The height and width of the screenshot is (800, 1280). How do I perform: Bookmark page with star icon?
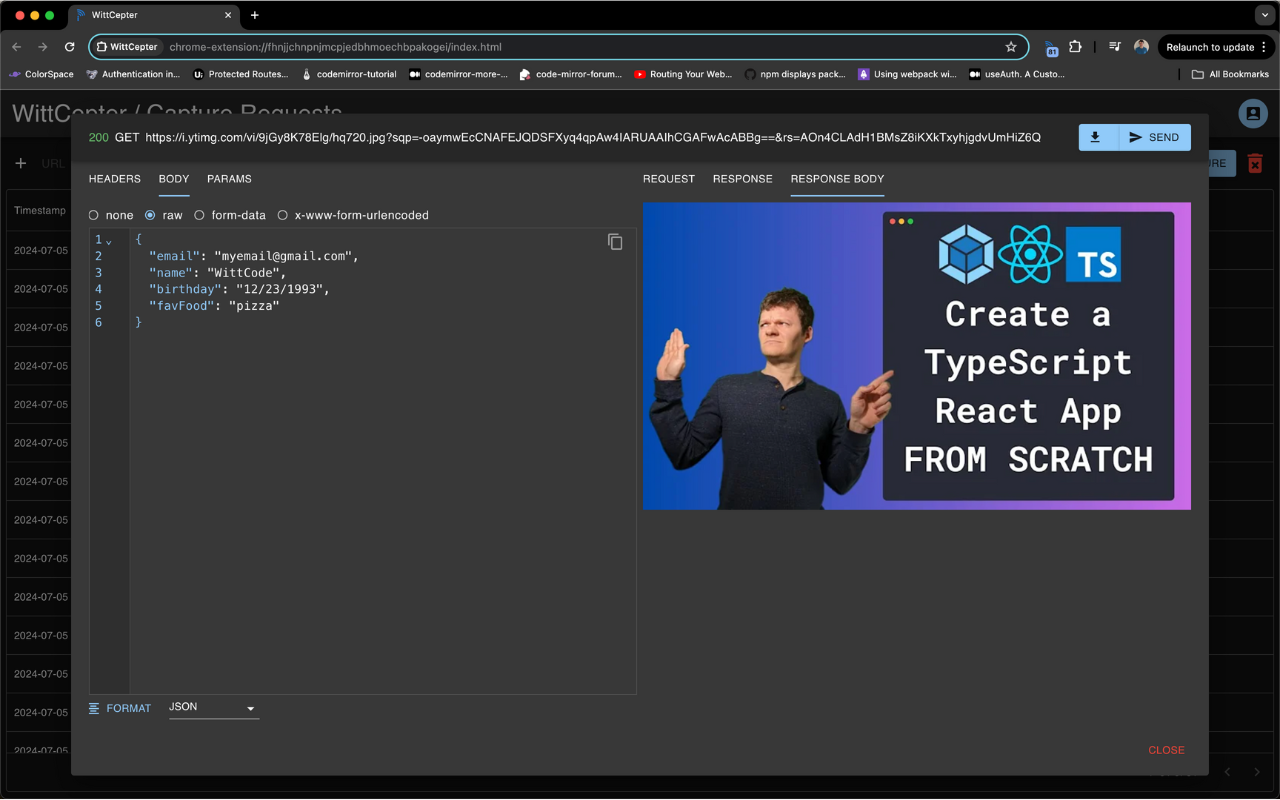coord(1011,47)
